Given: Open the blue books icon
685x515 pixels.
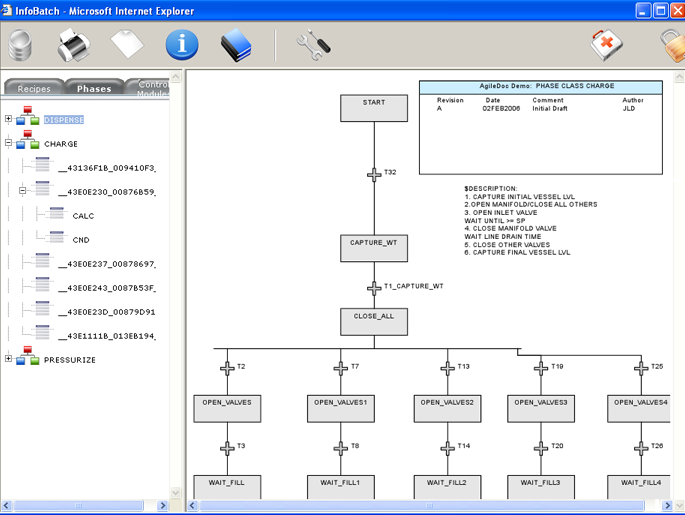Looking at the screenshot, I should point(236,45).
